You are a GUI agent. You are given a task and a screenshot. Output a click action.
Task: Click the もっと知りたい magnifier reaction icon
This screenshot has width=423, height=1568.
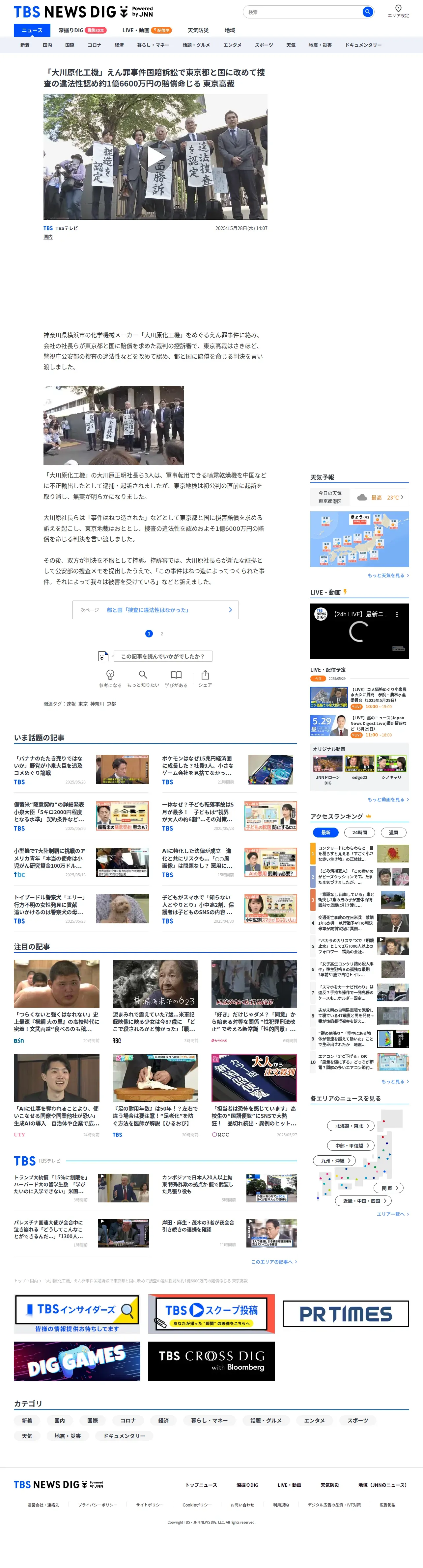click(143, 675)
